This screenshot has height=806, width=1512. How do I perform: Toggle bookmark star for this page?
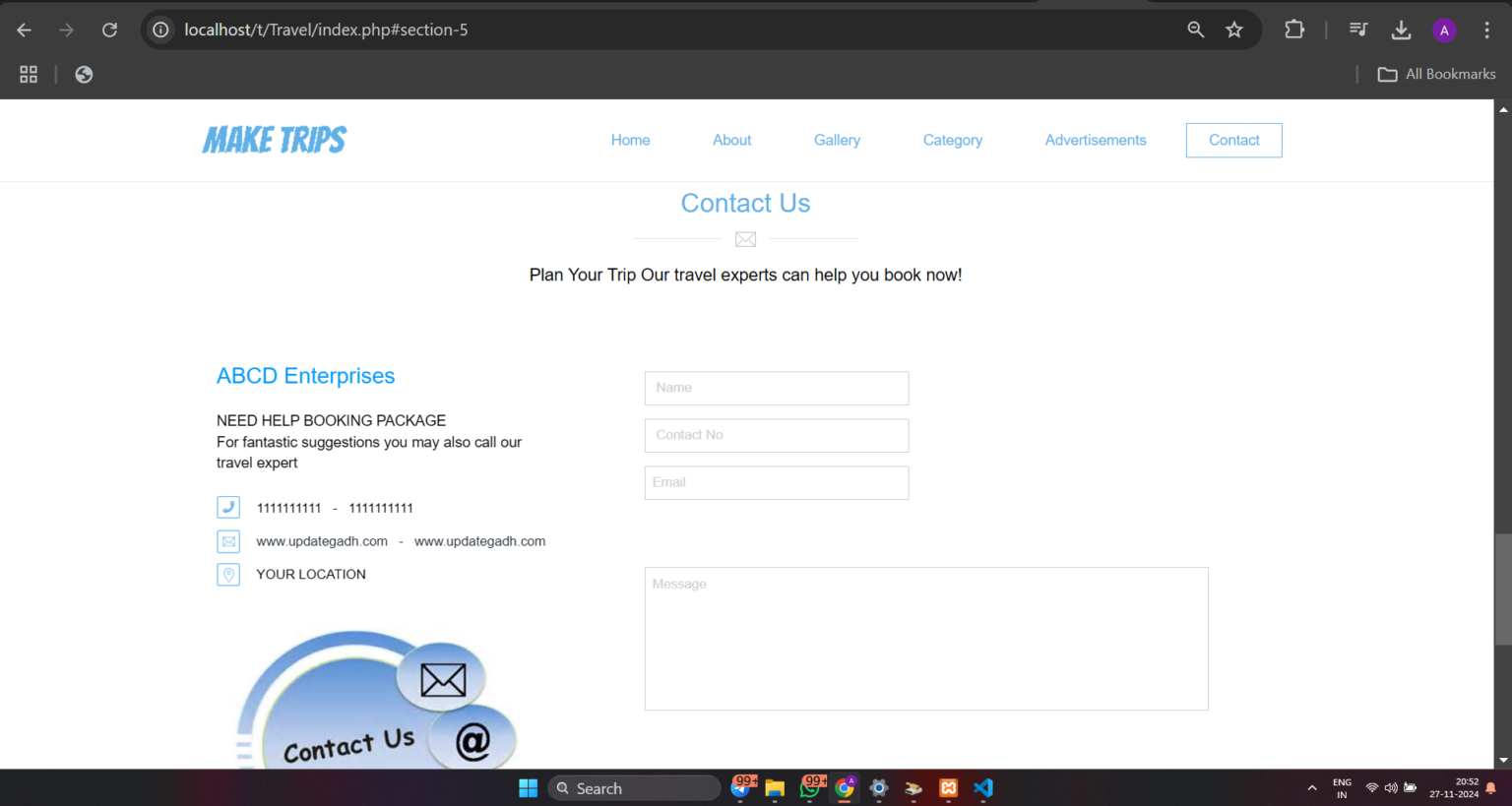pos(1234,30)
